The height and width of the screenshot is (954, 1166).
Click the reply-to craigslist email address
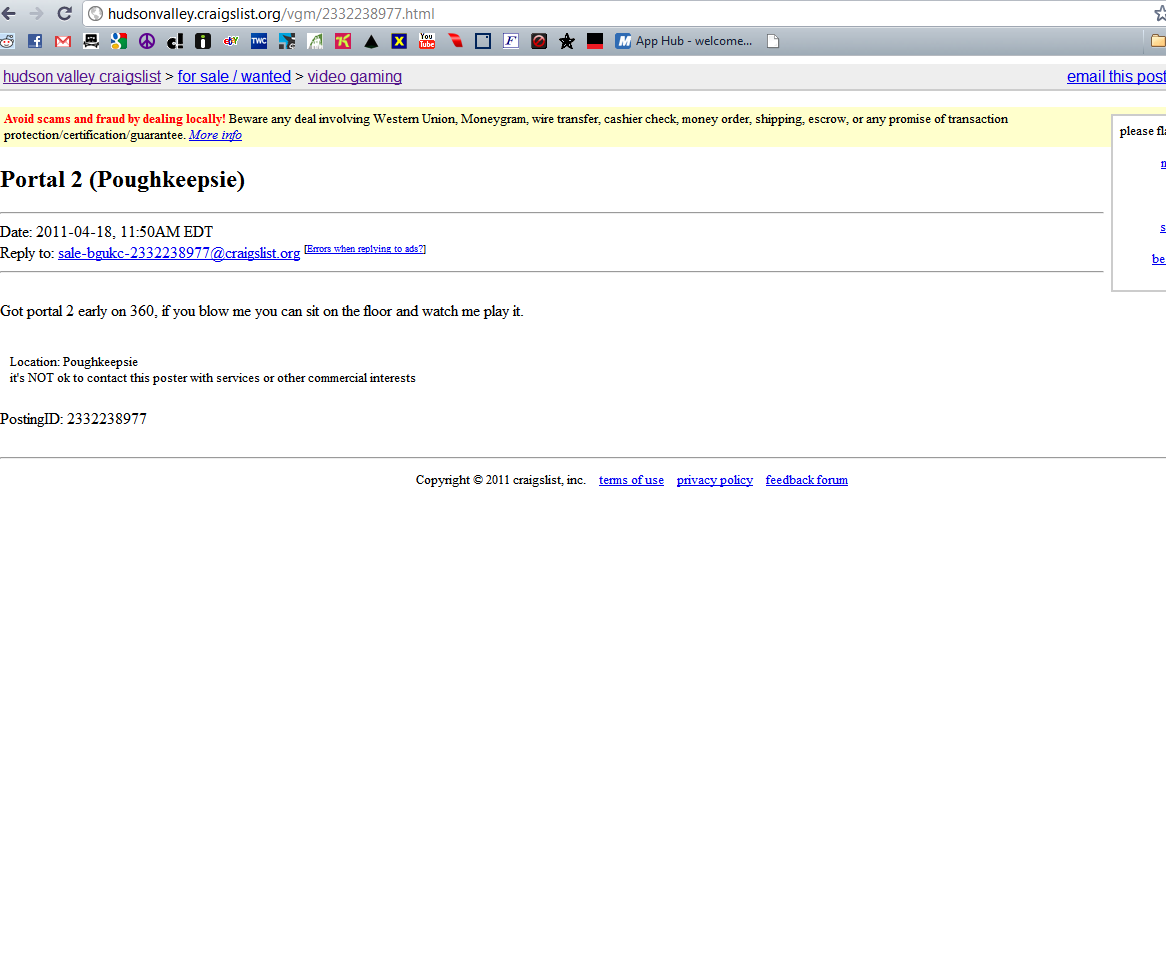coord(179,253)
